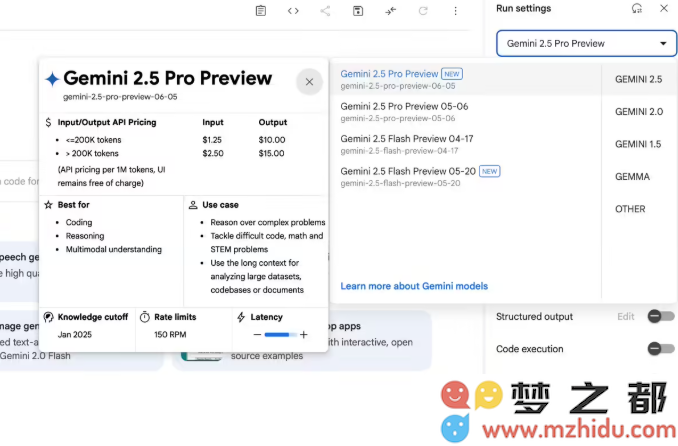Click the Reason over complex problems bullet
This screenshot has height=446, width=678.
(x=268, y=222)
